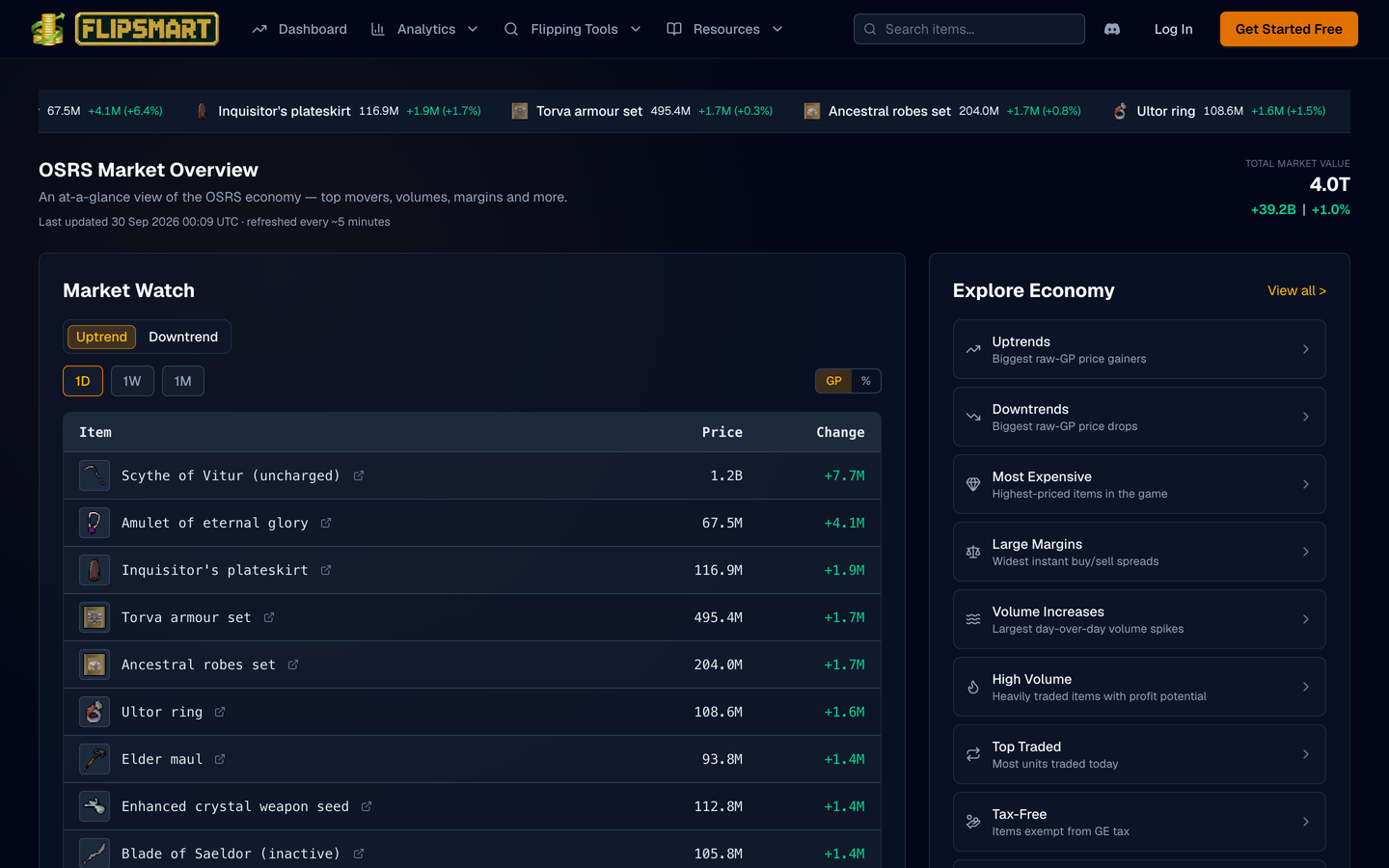Select the 1M timeframe

pyautogui.click(x=183, y=381)
